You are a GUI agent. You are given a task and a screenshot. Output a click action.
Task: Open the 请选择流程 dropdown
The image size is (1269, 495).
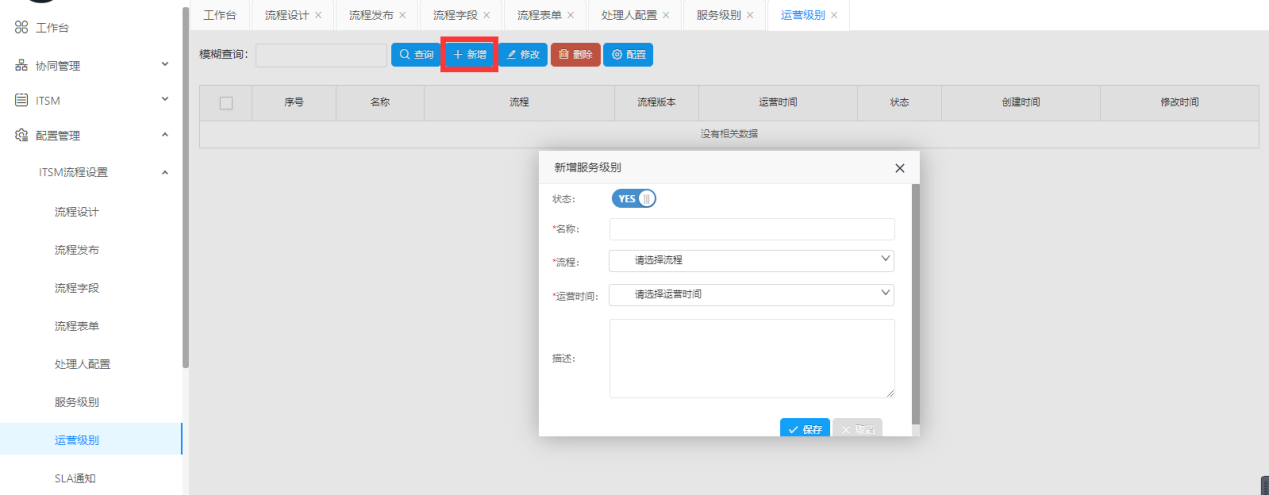click(x=751, y=260)
